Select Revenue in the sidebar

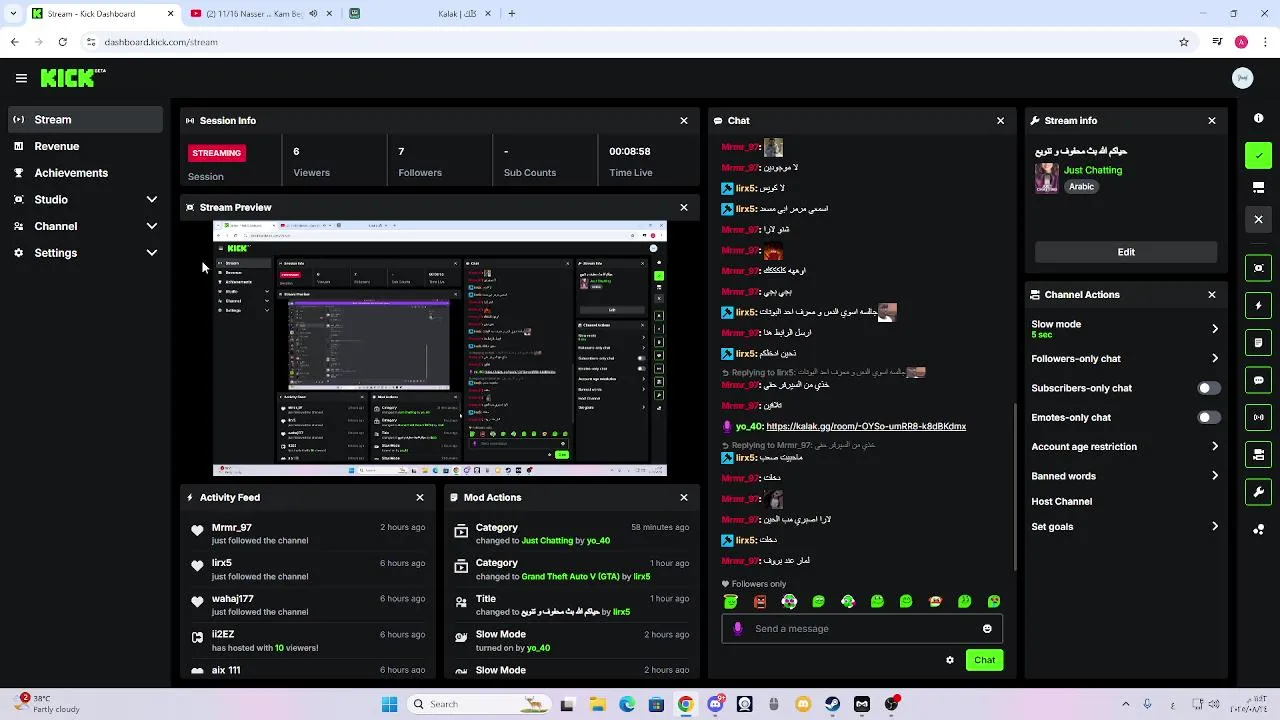[86, 146]
